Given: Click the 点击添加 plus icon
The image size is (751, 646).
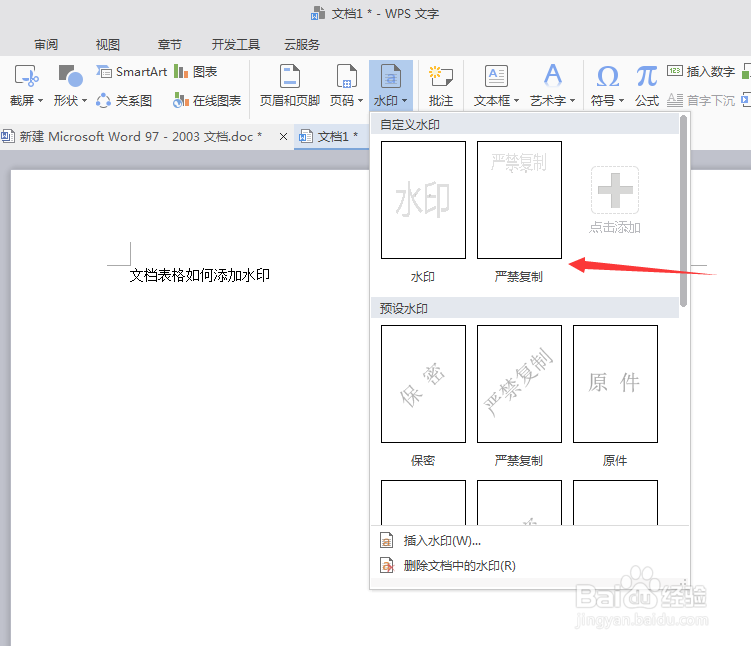Looking at the screenshot, I should (615, 190).
